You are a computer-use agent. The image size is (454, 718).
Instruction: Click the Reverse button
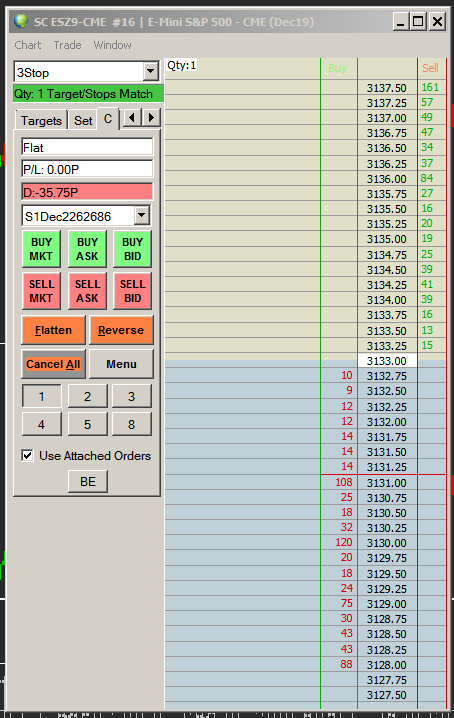coord(121,330)
